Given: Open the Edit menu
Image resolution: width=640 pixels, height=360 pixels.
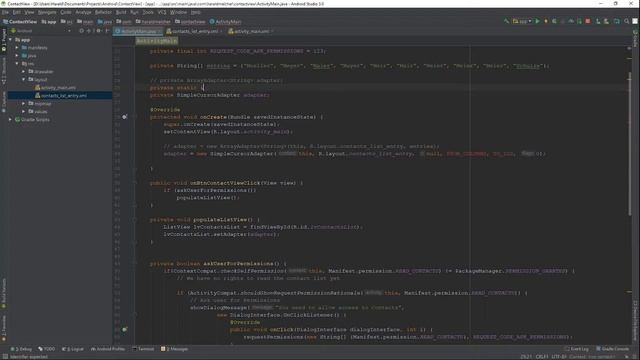Looking at the screenshot, I should point(16,12).
